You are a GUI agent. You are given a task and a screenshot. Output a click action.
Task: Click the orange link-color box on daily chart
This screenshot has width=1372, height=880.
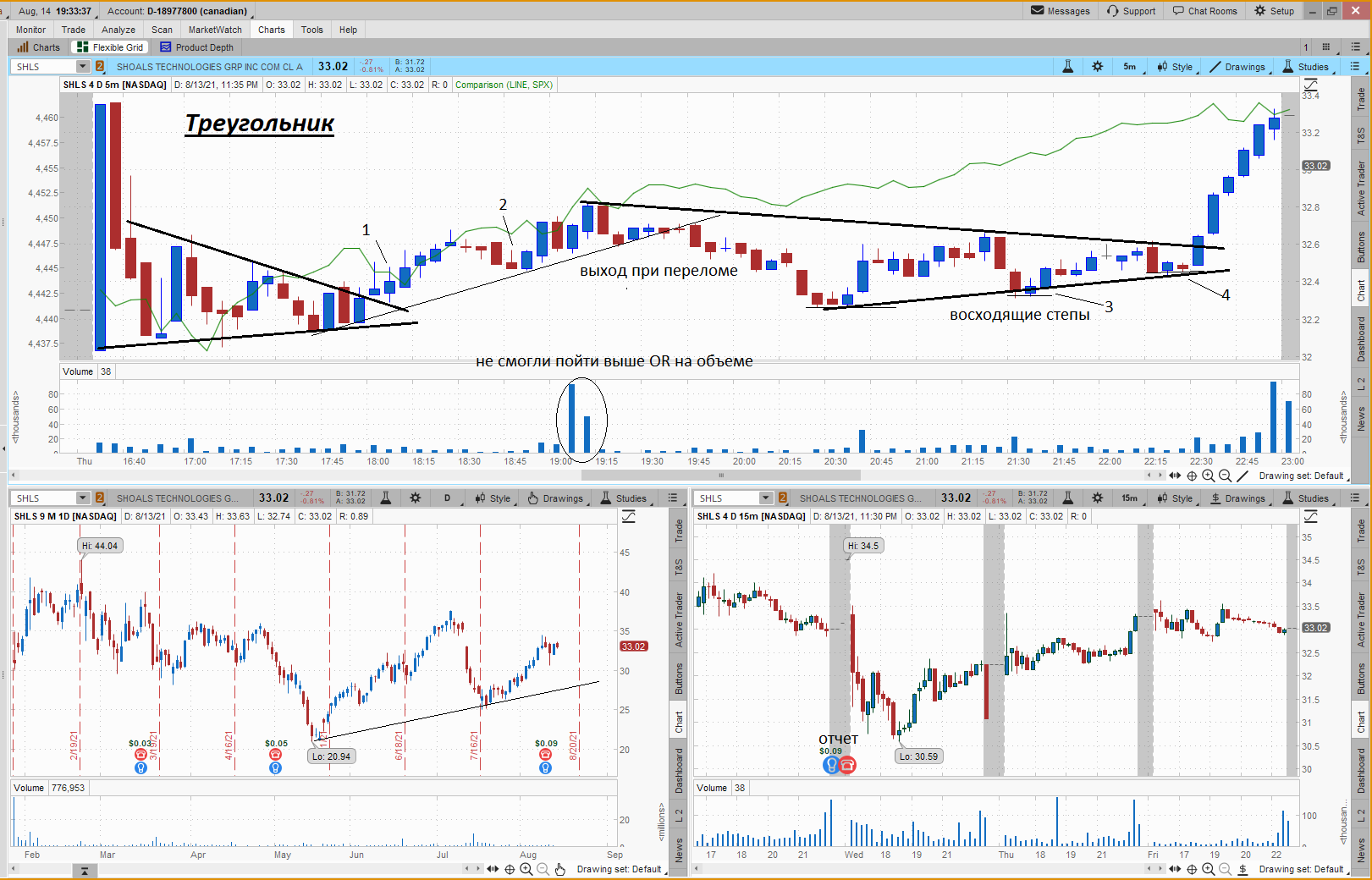(x=100, y=498)
